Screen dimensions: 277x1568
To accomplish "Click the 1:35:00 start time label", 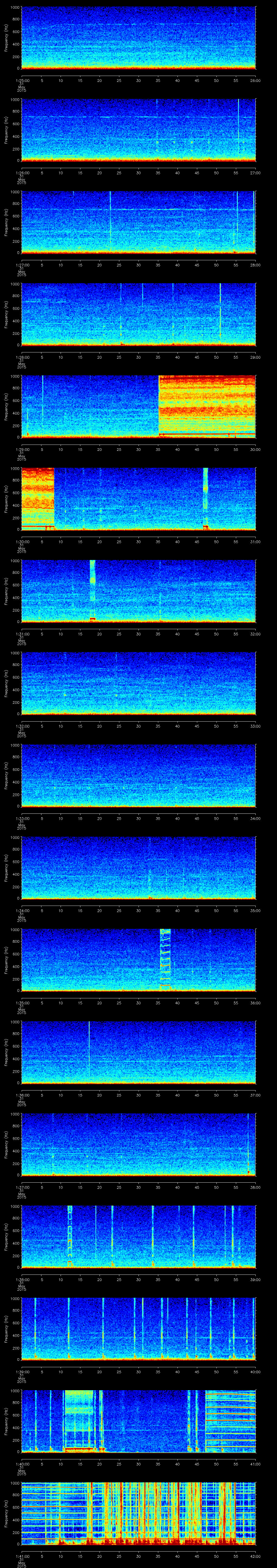I will (22, 1003).
